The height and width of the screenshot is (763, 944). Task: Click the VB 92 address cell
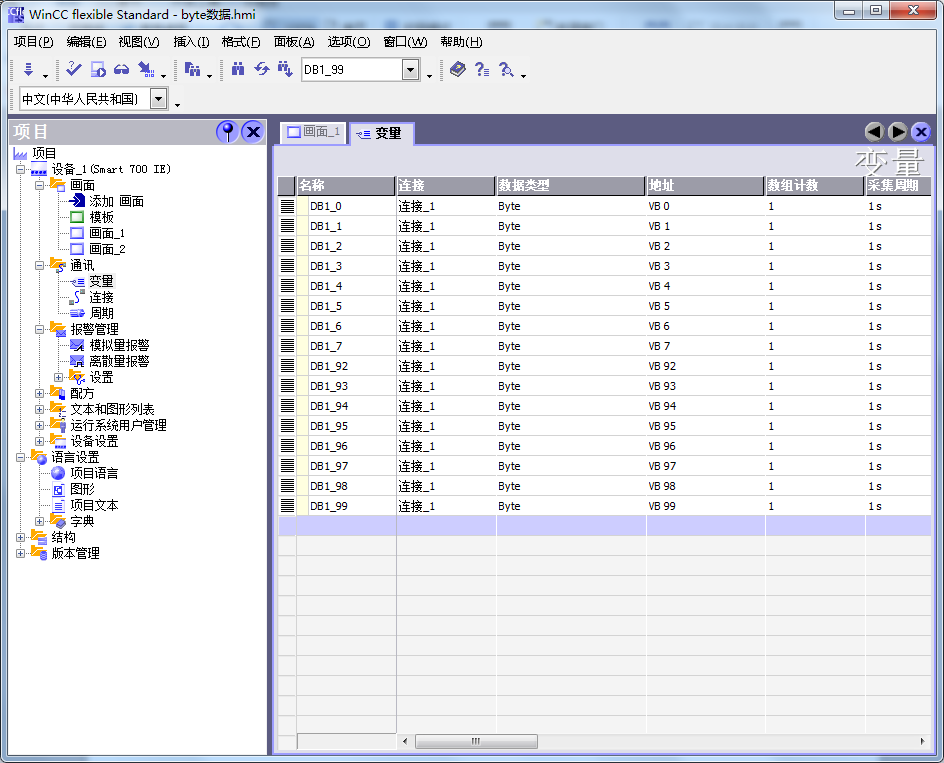click(x=705, y=366)
